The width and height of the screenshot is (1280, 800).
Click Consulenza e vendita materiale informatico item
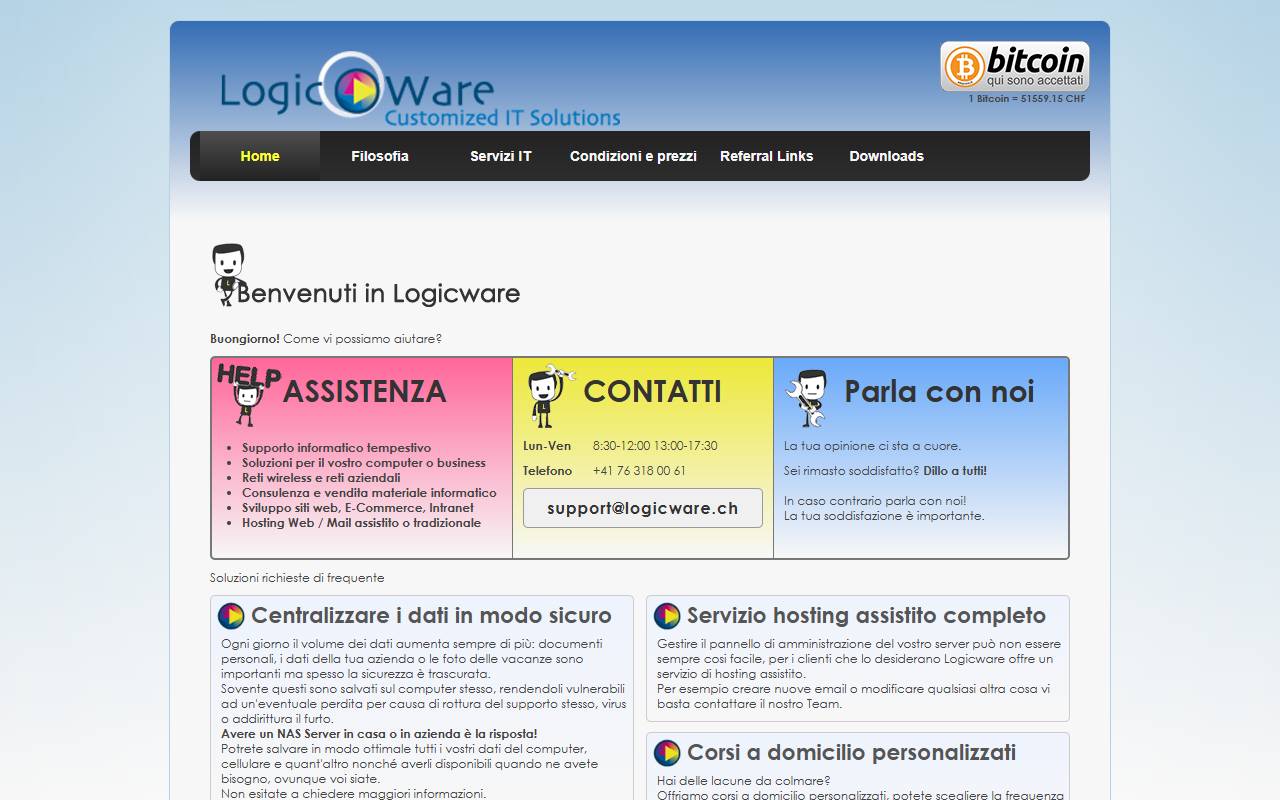tap(369, 493)
